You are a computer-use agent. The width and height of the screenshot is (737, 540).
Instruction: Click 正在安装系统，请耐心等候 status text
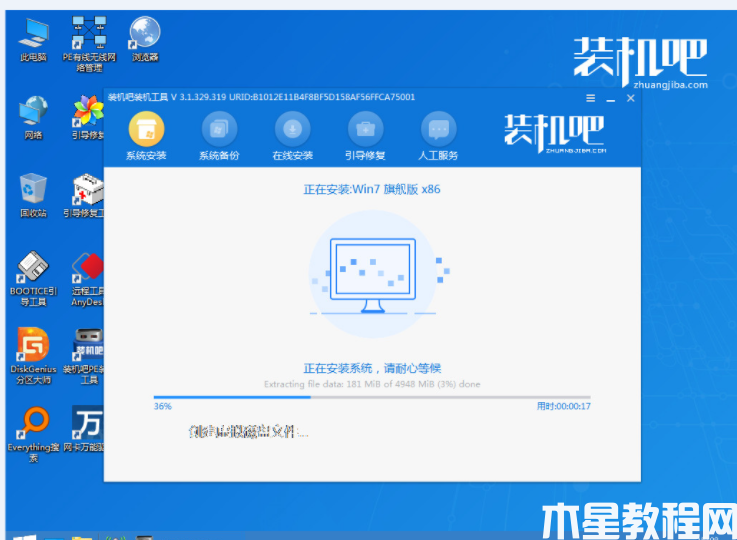point(372,368)
